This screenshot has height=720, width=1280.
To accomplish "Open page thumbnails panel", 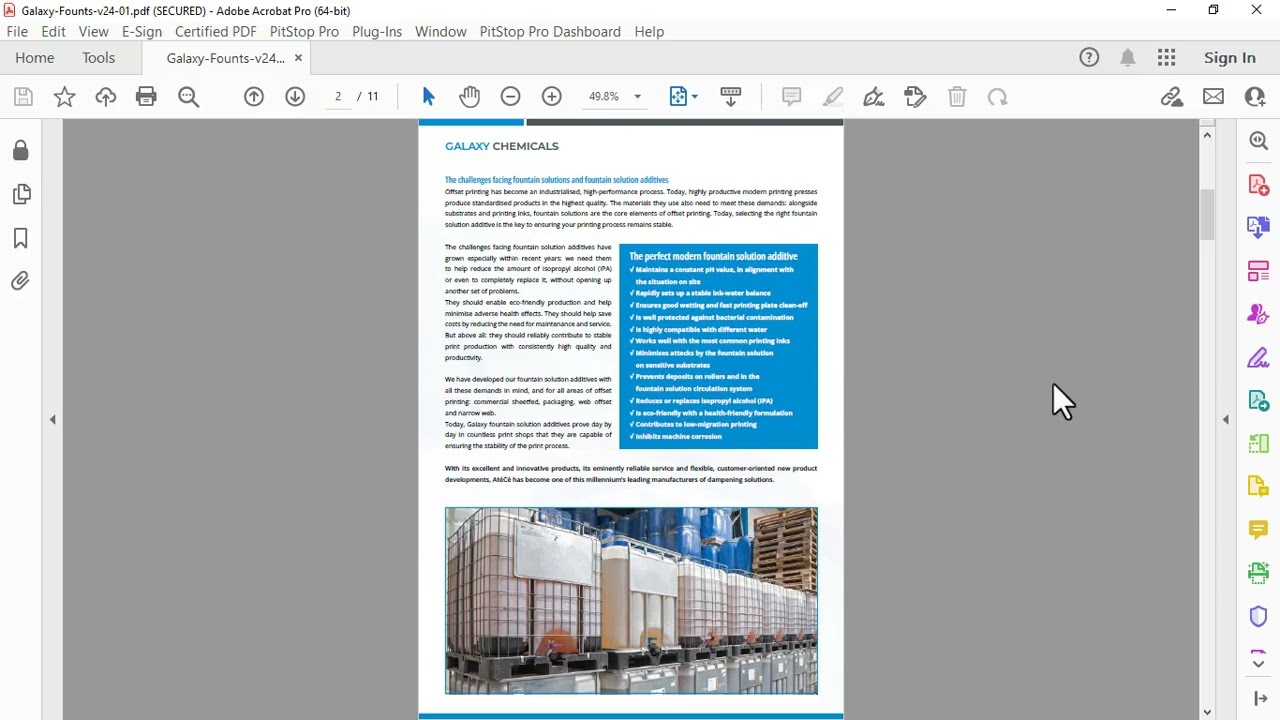I will (21, 194).
